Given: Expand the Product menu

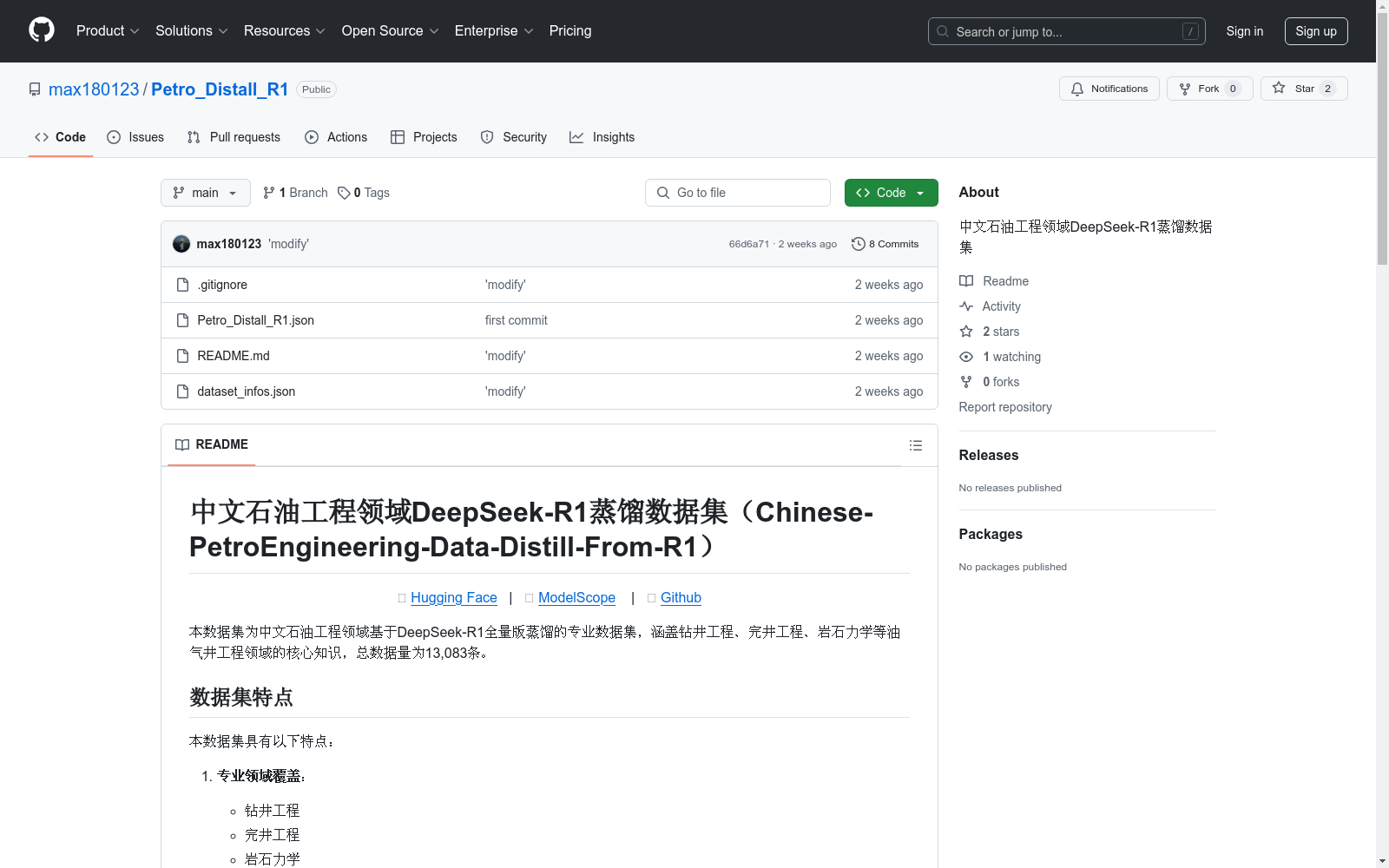Looking at the screenshot, I should pos(108,30).
